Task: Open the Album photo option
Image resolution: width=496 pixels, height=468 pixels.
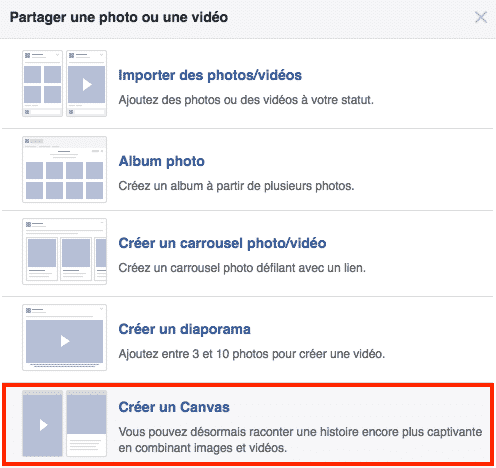Action: click(162, 161)
